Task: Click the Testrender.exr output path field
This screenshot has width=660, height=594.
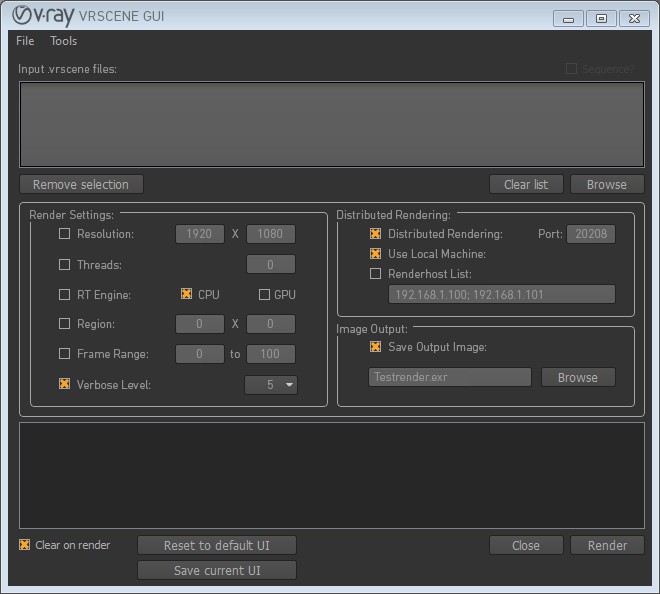Action: [450, 377]
